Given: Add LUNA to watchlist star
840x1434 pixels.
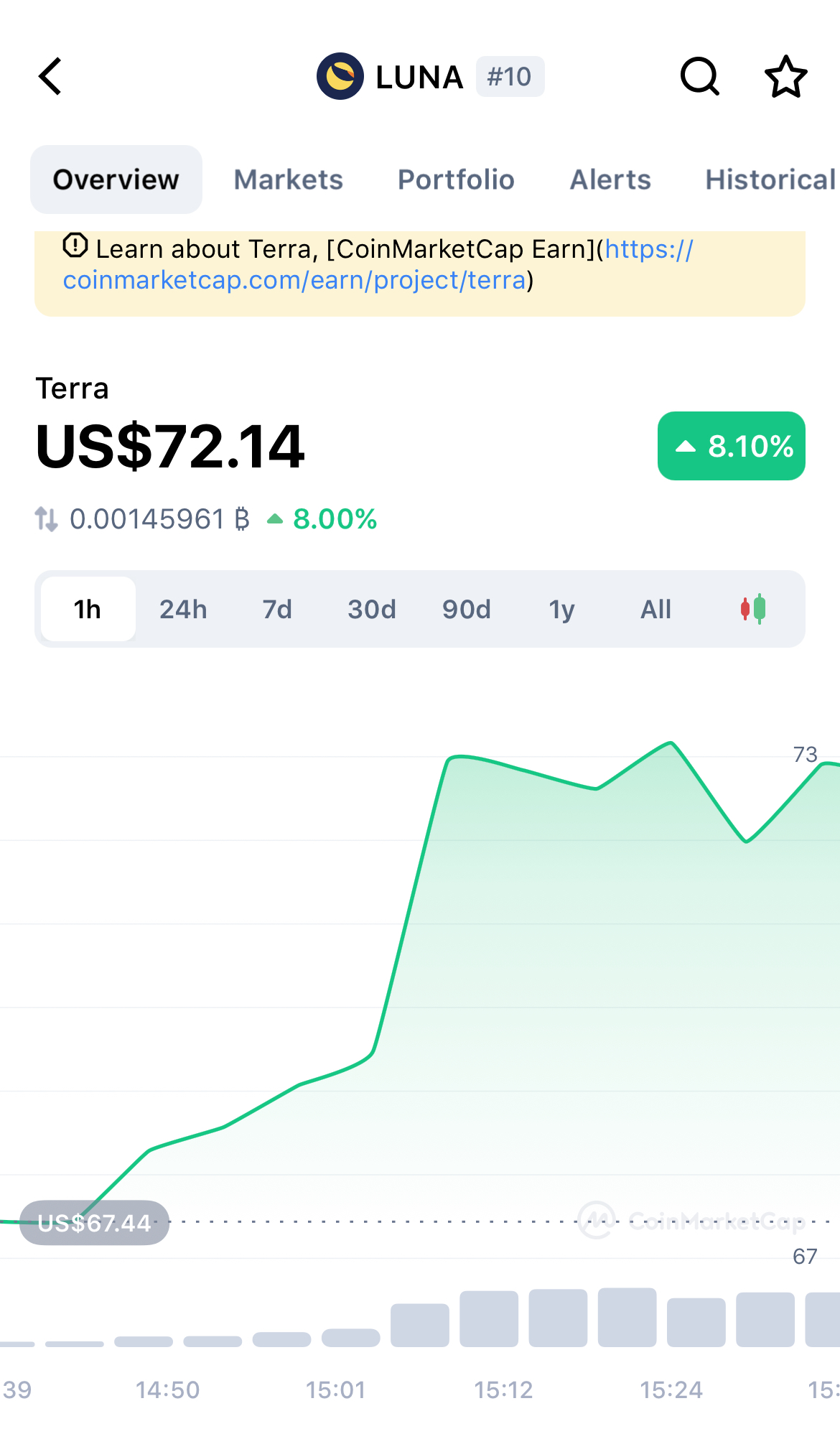Looking at the screenshot, I should pos(785,76).
